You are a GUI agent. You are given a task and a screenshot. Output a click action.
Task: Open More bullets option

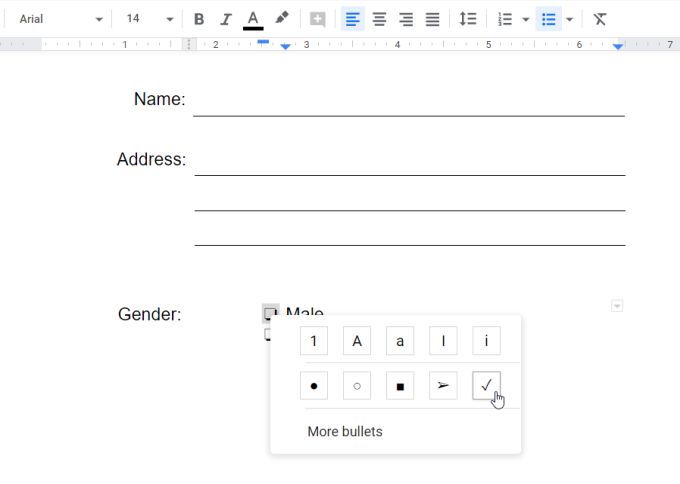coord(345,432)
